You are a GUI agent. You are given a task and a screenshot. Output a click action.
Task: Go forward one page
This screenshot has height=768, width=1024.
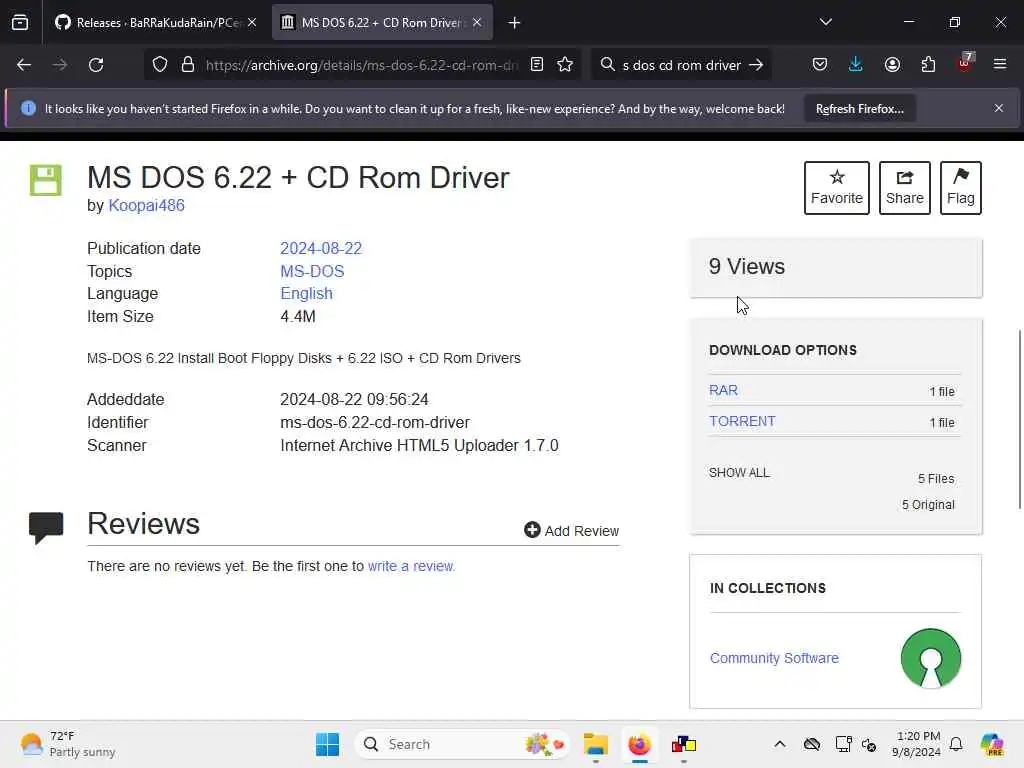point(59,65)
